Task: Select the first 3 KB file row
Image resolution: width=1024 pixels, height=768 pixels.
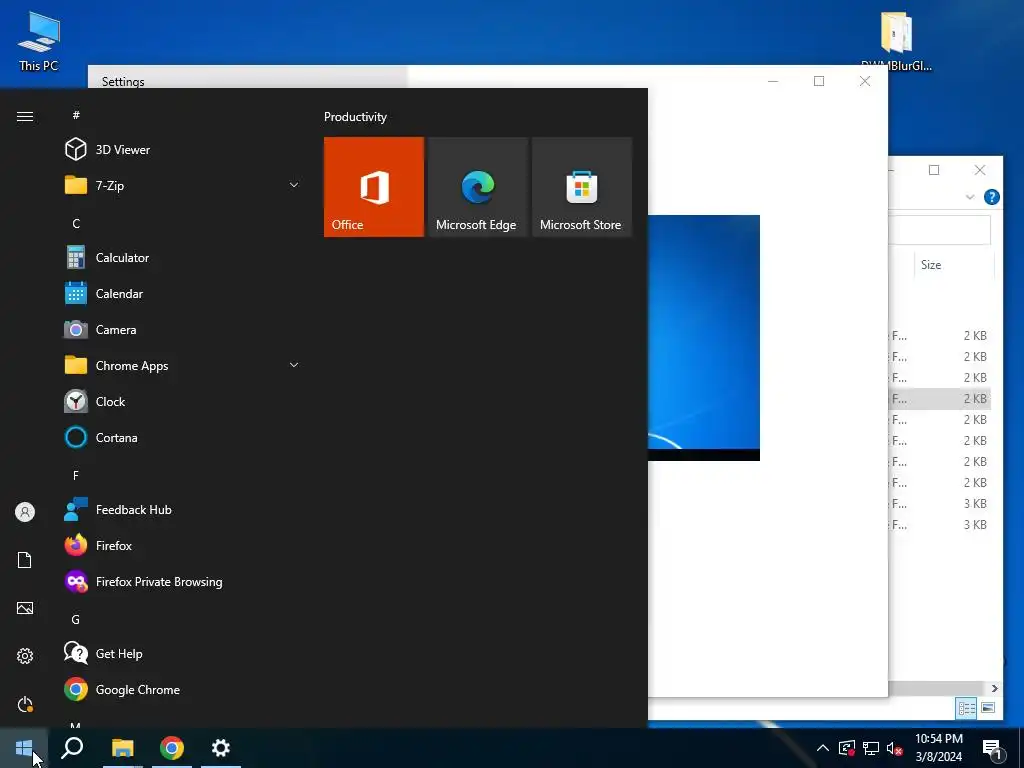Action: click(x=940, y=504)
